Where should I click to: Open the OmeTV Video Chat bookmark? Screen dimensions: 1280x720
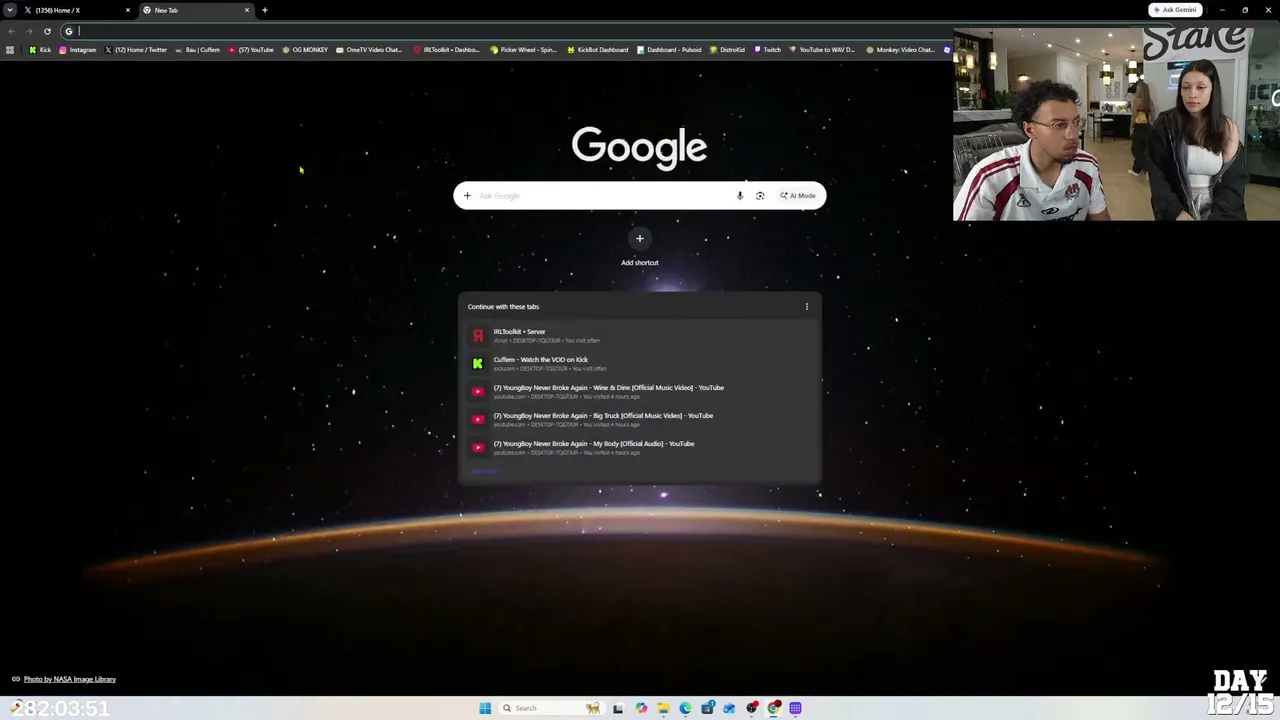coord(369,50)
